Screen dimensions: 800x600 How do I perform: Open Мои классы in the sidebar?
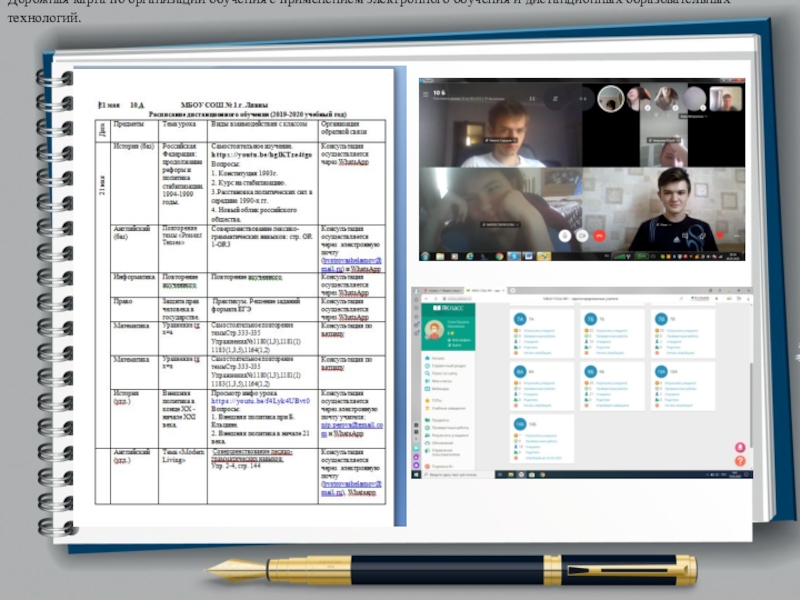pyautogui.click(x=438, y=381)
